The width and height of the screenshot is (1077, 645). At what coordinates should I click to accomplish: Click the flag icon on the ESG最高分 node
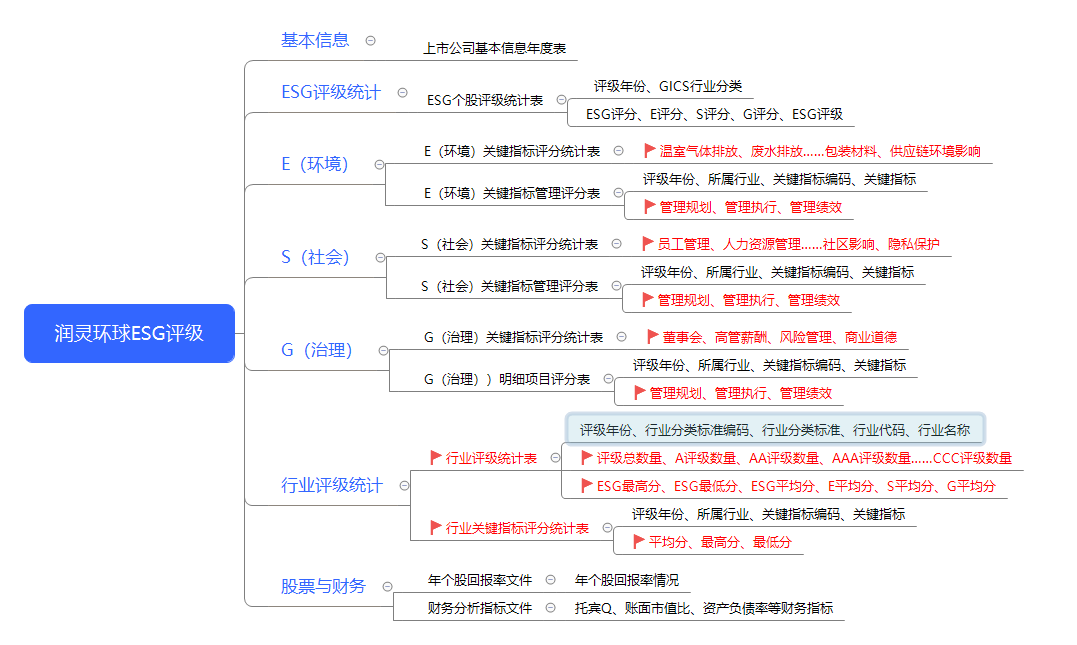[585, 485]
